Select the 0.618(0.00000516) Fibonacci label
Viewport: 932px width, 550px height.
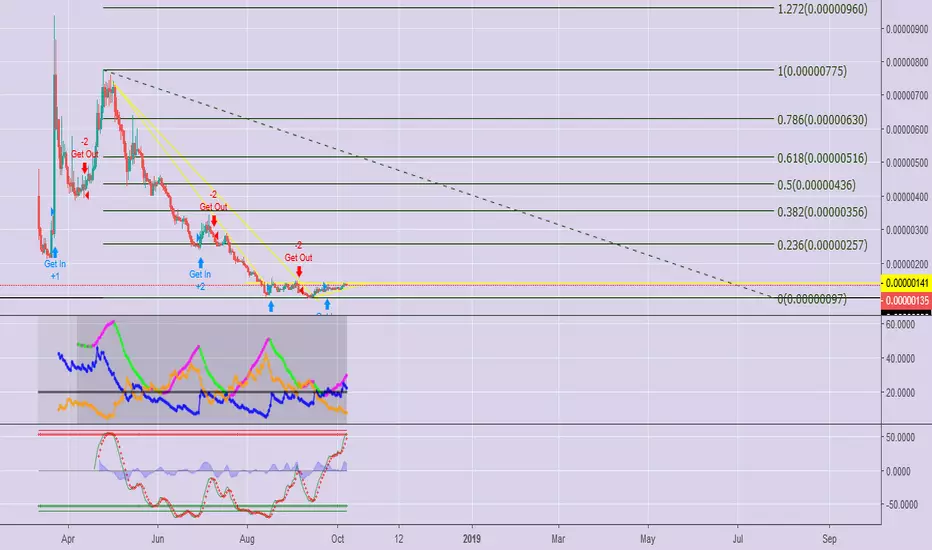coord(822,158)
